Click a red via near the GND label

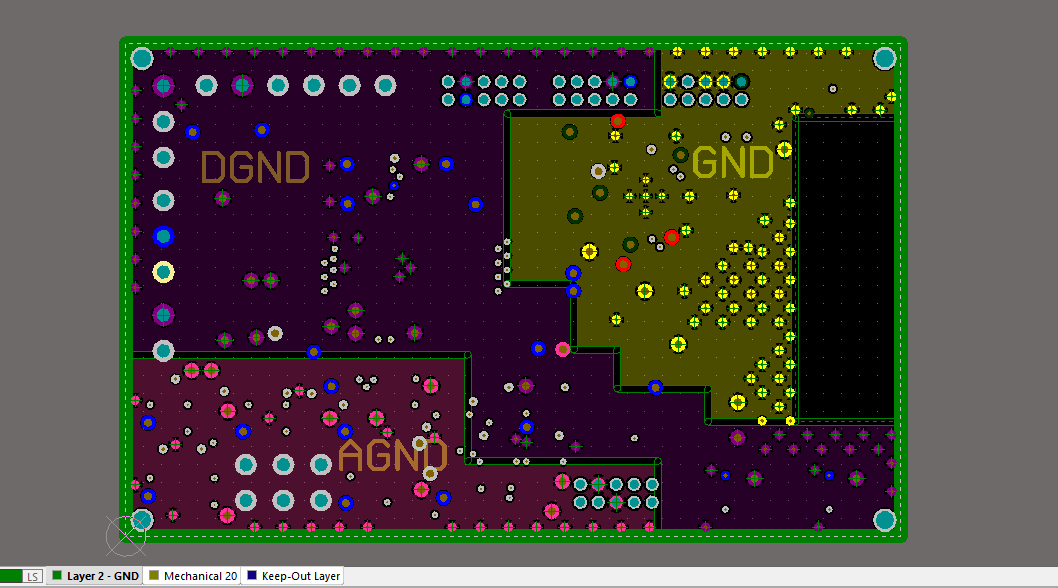click(618, 121)
